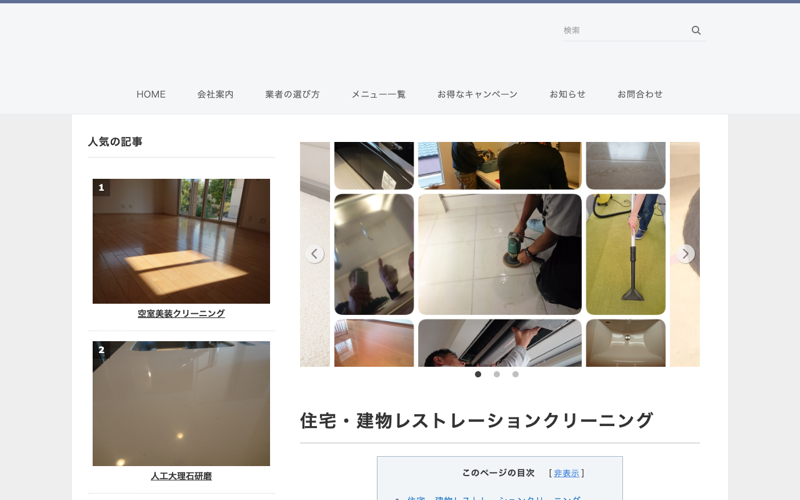Screen dimensions: 800x500
Task: Open the メニュー一覧 menu item
Action: pyautogui.click(x=379, y=94)
